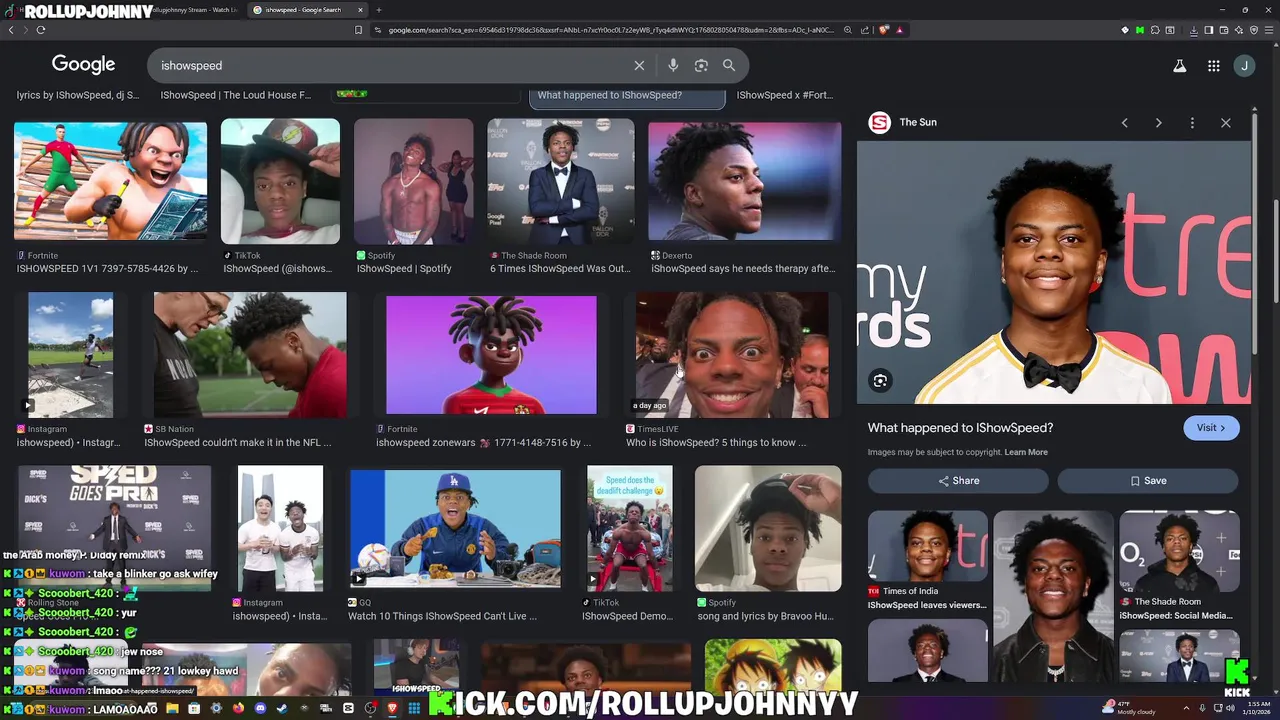Open the TimesLIVE 'Who is IShowSpeed' image

732,355
